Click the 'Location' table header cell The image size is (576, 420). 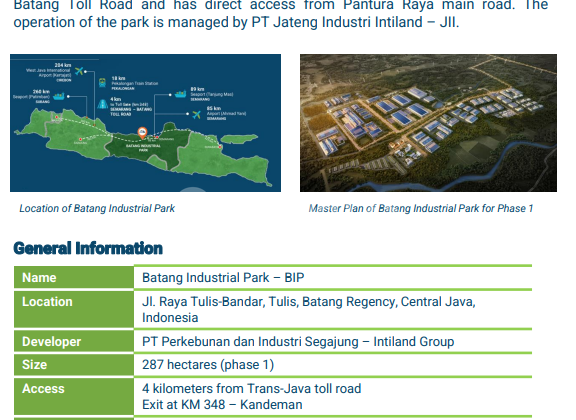[x=74, y=309]
